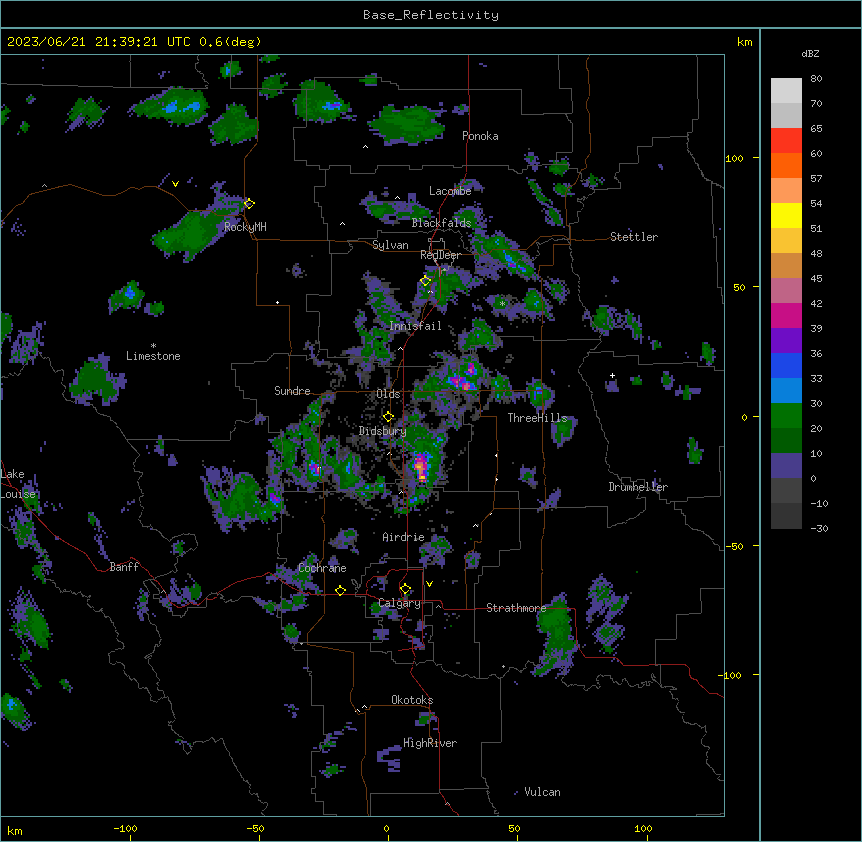The width and height of the screenshot is (862, 842).
Task: Click the white plus marker near Drumheller region
Action: tap(612, 375)
